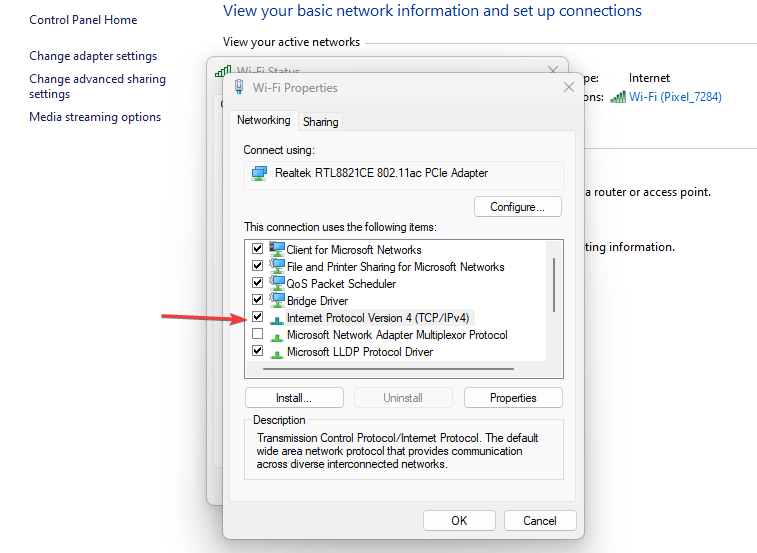Viewport: 757px width, 553px height.
Task: Select QoS Packet Scheduler list item
Action: pos(341,284)
